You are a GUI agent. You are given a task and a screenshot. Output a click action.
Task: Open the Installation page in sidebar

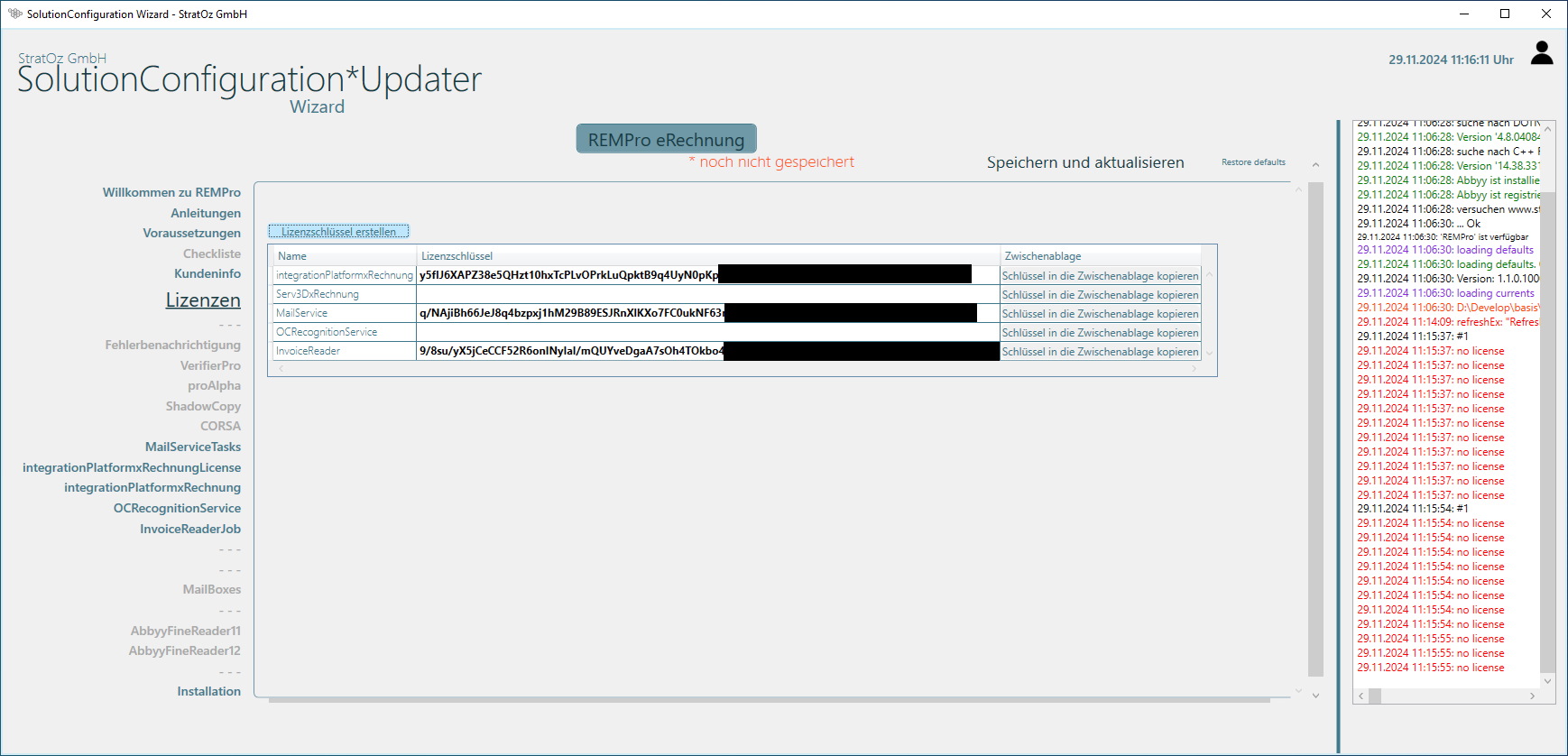click(x=208, y=691)
